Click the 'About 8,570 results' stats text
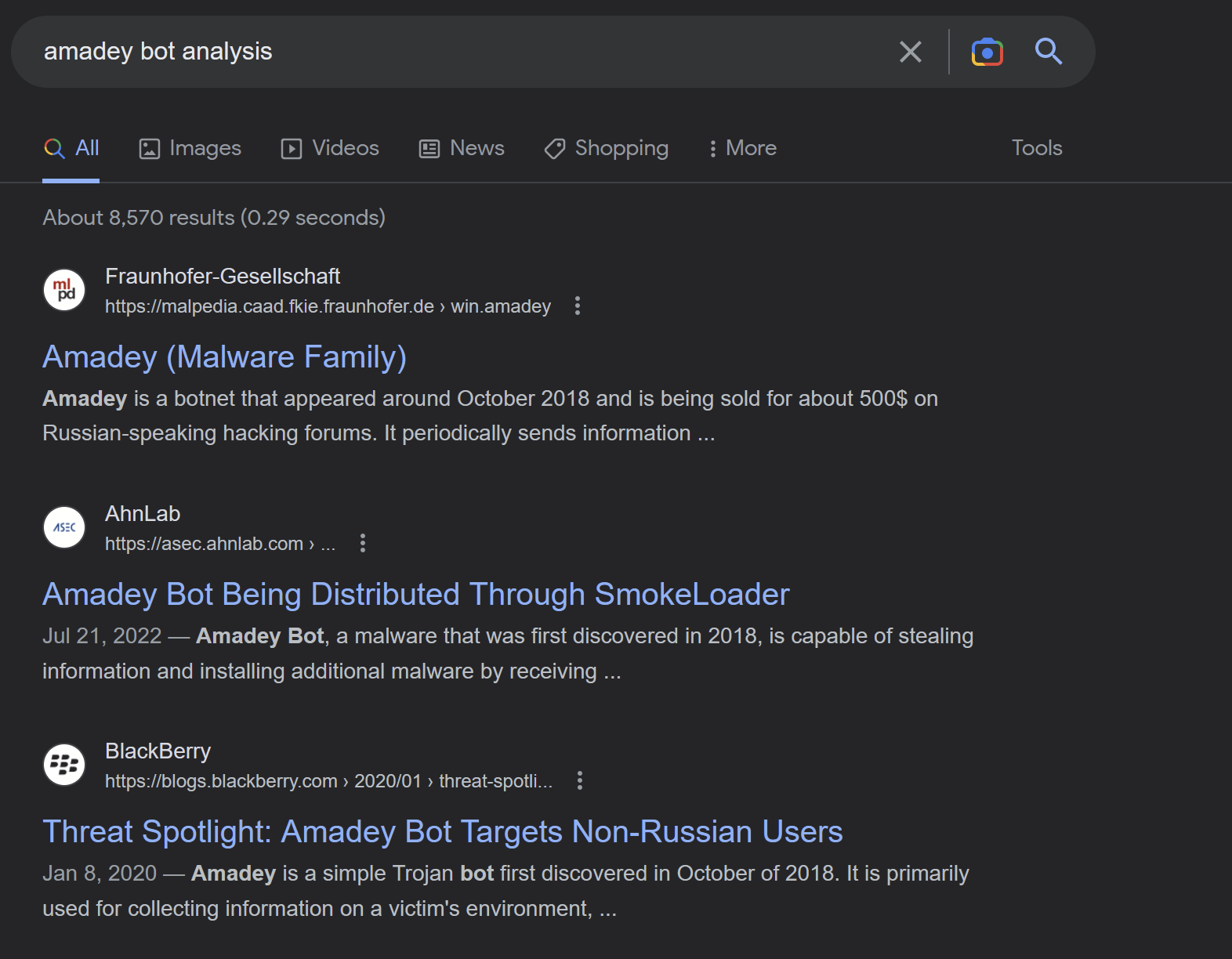Image resolution: width=1232 pixels, height=959 pixels. point(214,218)
